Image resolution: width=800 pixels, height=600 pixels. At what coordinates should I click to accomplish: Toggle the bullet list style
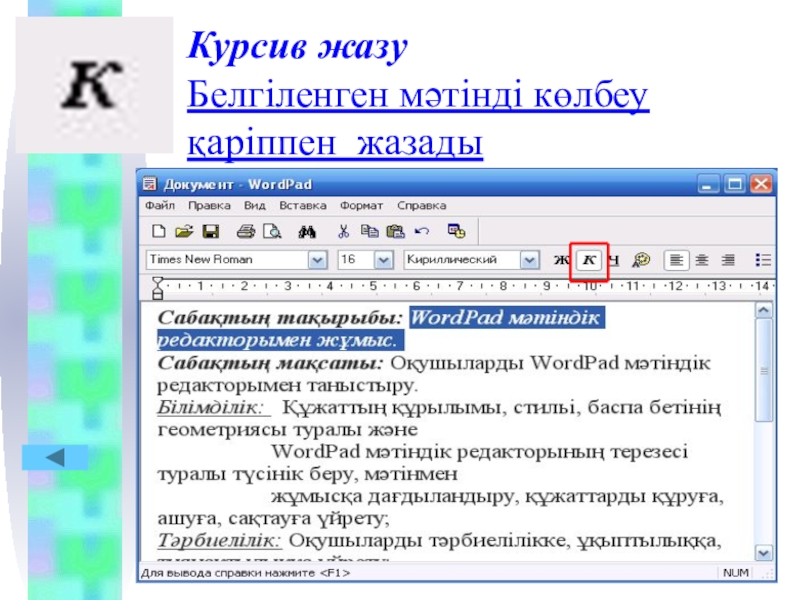click(763, 260)
